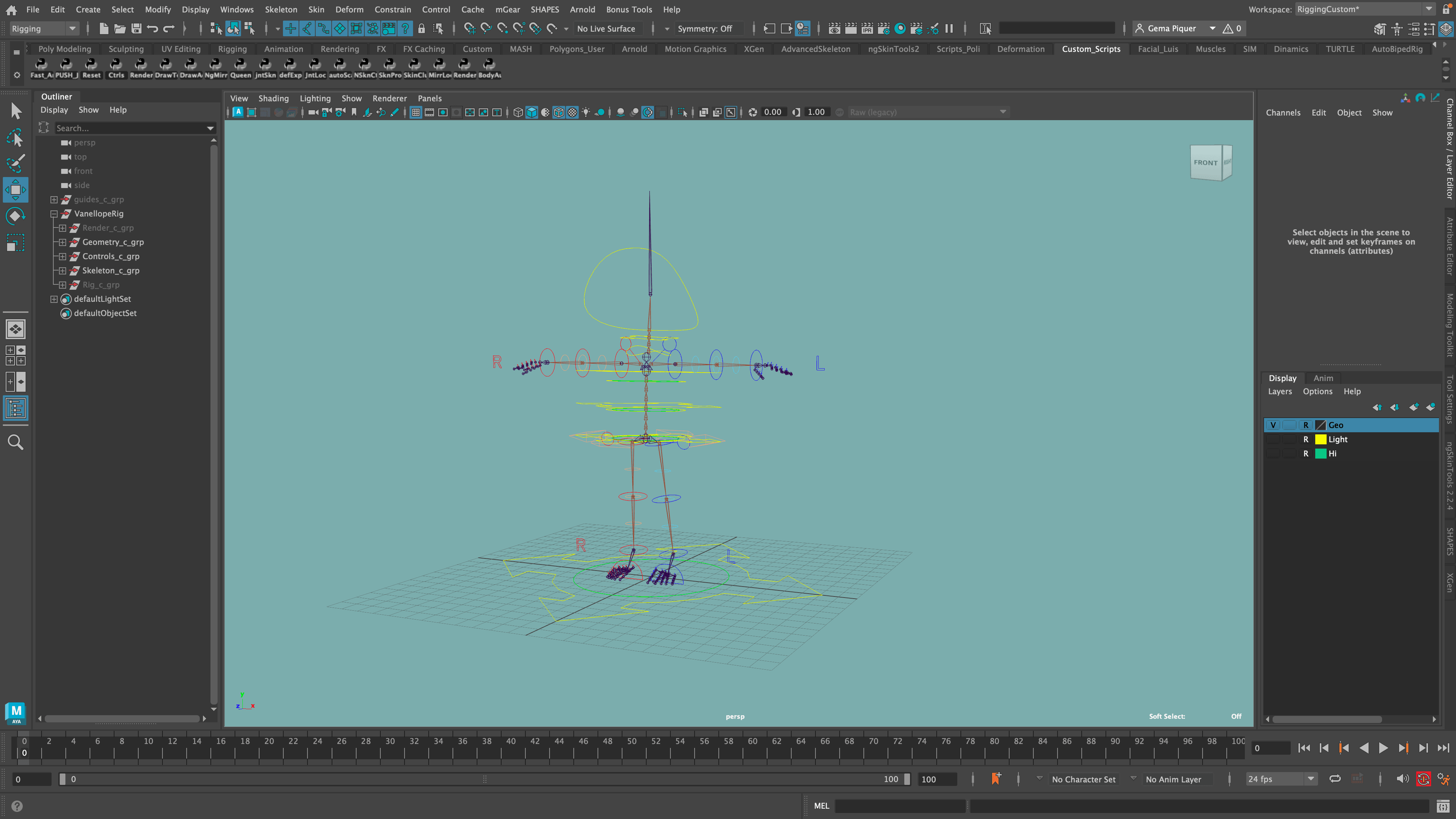
Task: Activate the Paint Selection tool
Action: (x=15, y=164)
